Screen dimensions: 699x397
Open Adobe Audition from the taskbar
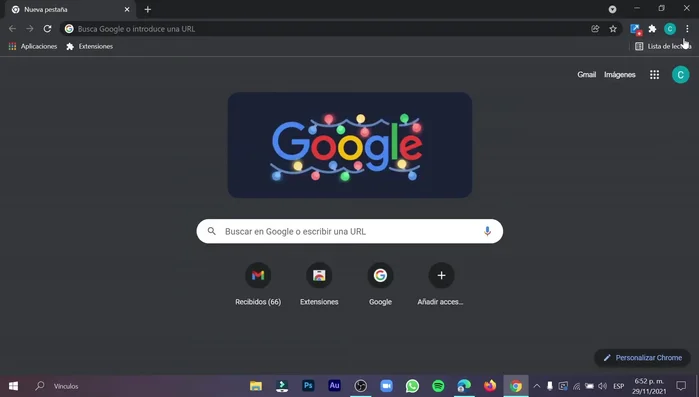point(334,385)
